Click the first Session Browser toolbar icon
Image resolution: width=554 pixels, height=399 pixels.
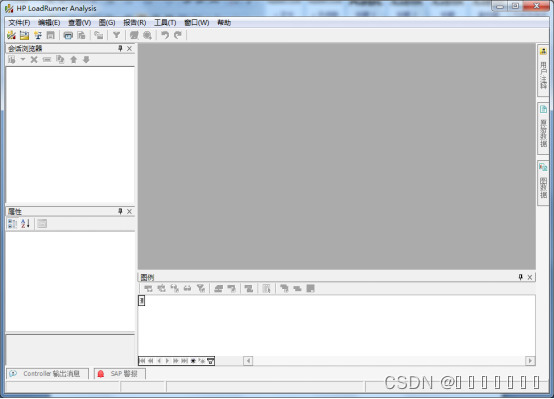point(12,60)
